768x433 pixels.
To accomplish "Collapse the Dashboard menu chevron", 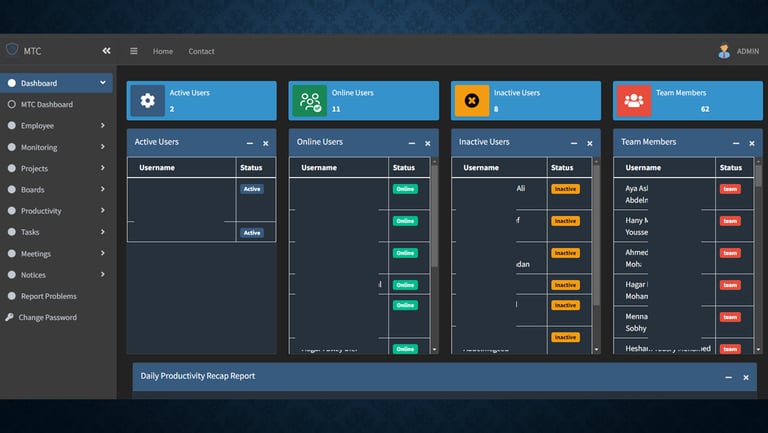I will 103,83.
